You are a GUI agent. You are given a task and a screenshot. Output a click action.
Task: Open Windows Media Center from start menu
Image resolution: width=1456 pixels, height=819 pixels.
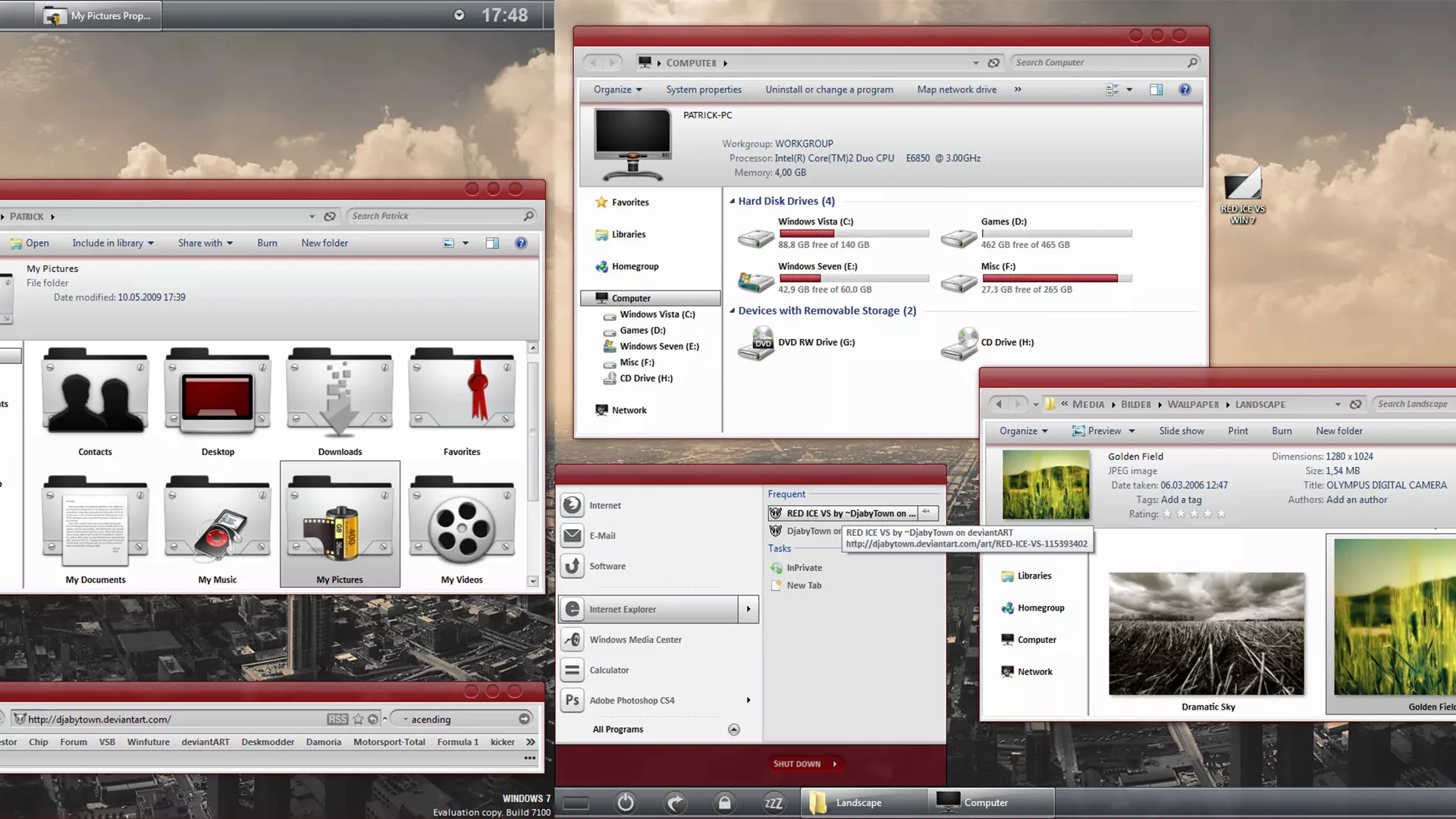click(x=635, y=640)
